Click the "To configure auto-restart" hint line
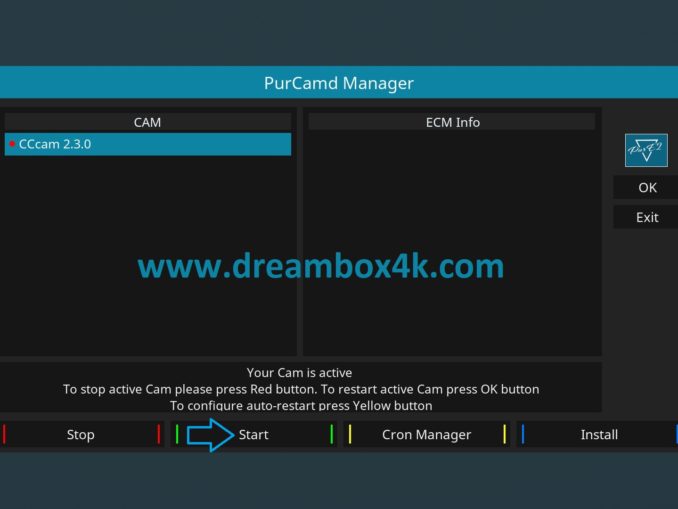Viewport: 678px width, 509px height. point(301,406)
